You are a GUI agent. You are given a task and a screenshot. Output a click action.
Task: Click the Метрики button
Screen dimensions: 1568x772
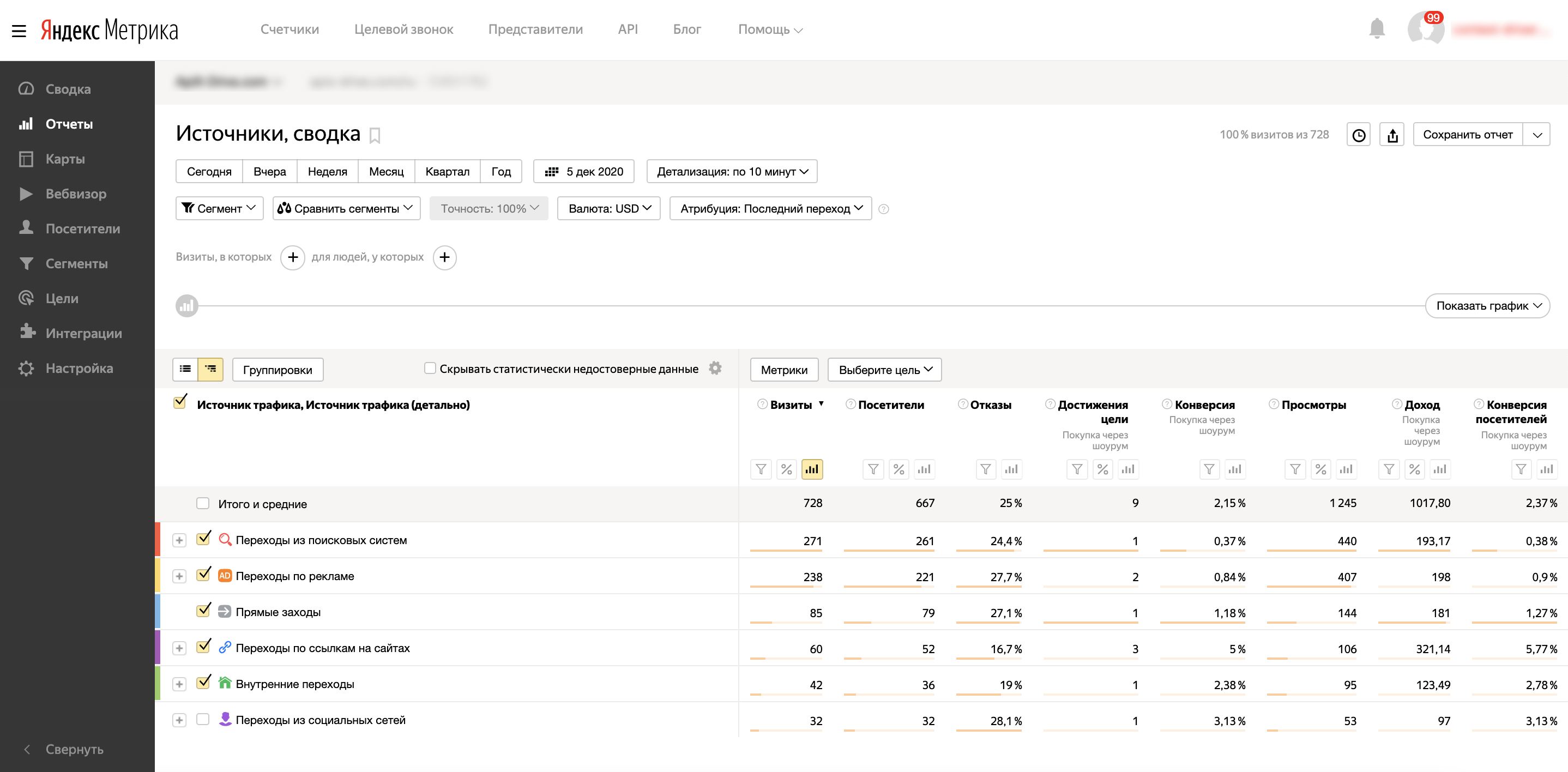click(x=784, y=370)
